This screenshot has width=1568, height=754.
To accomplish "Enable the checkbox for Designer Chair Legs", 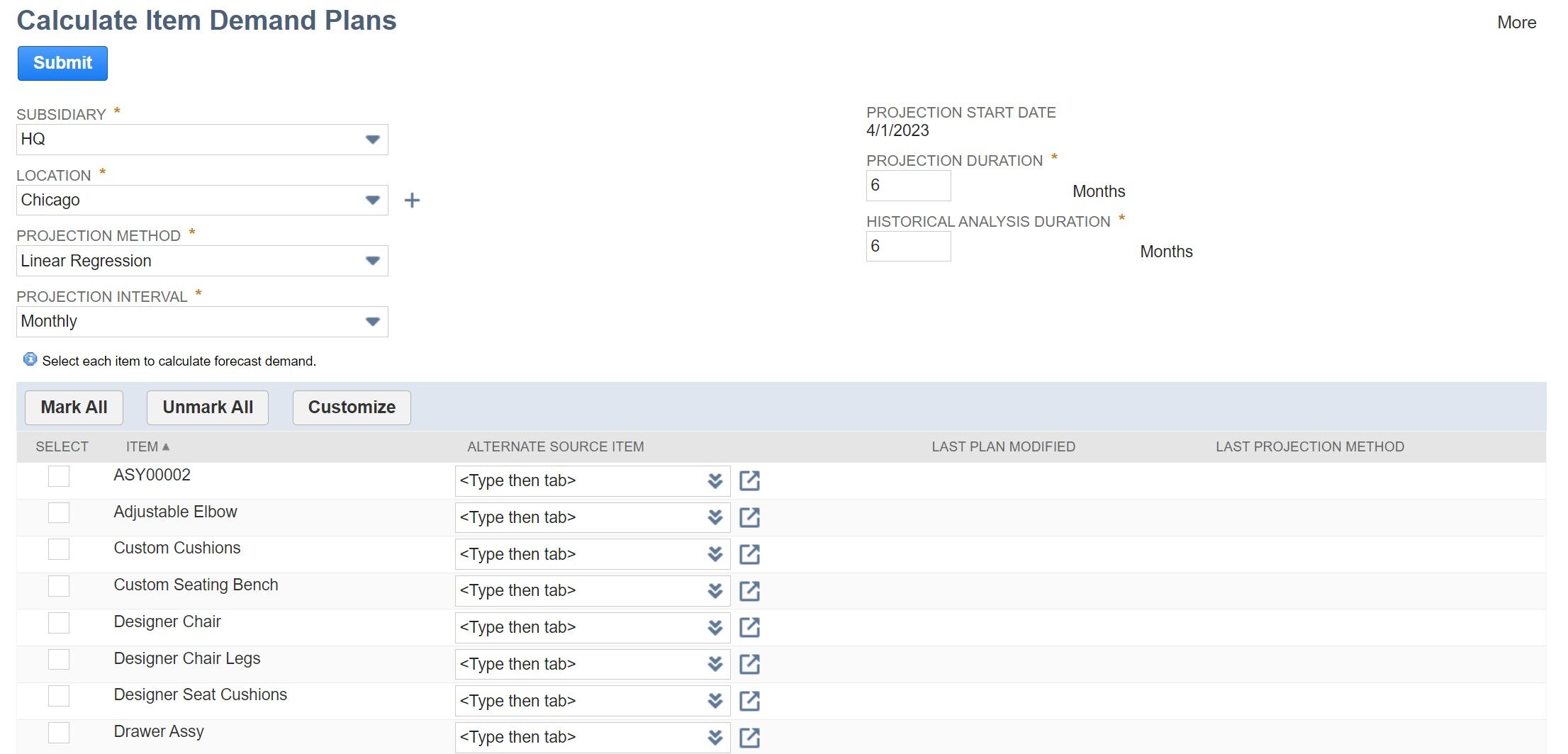I will click(x=58, y=660).
